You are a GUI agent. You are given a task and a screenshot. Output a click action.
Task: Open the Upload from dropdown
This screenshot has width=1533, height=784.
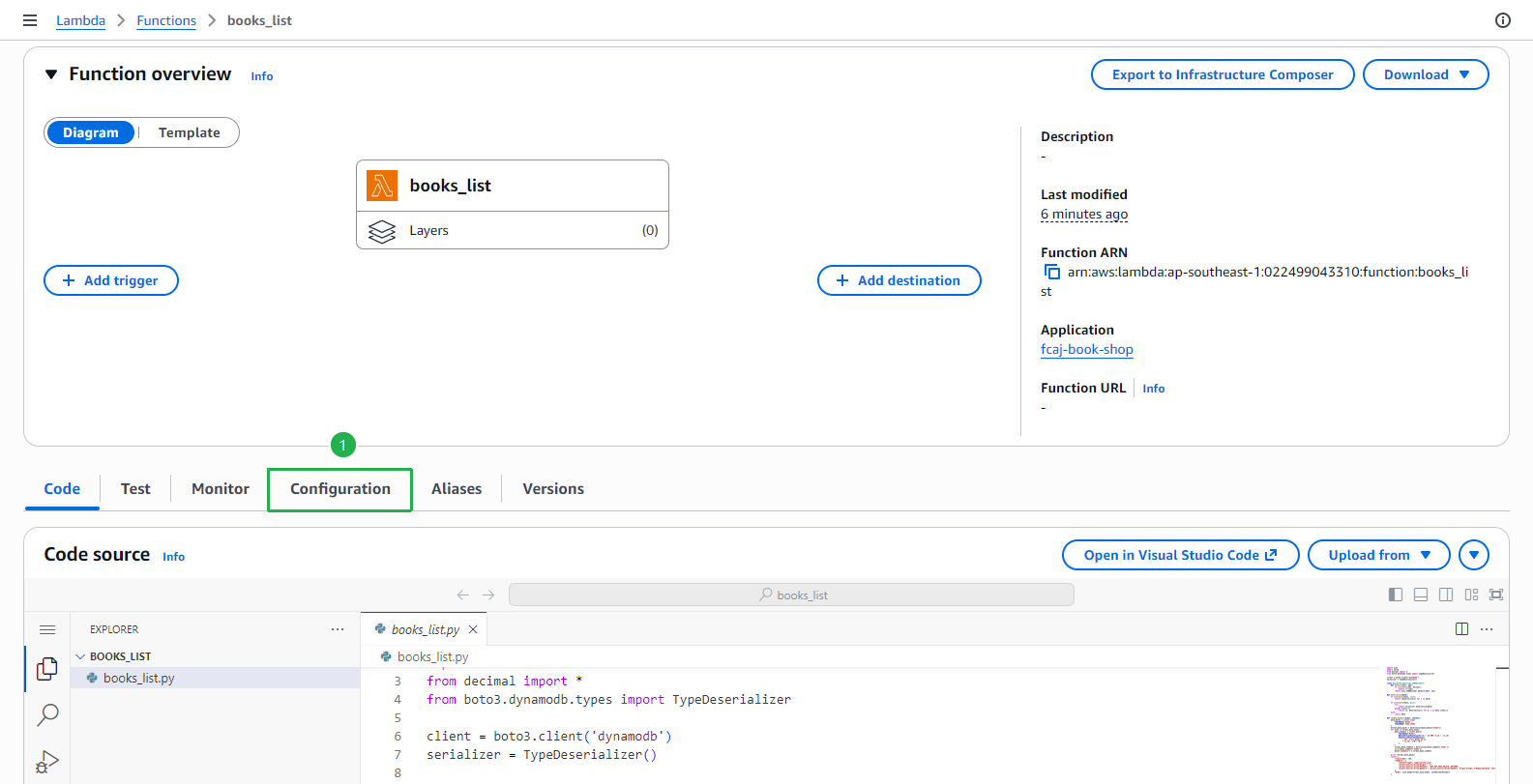point(1379,555)
